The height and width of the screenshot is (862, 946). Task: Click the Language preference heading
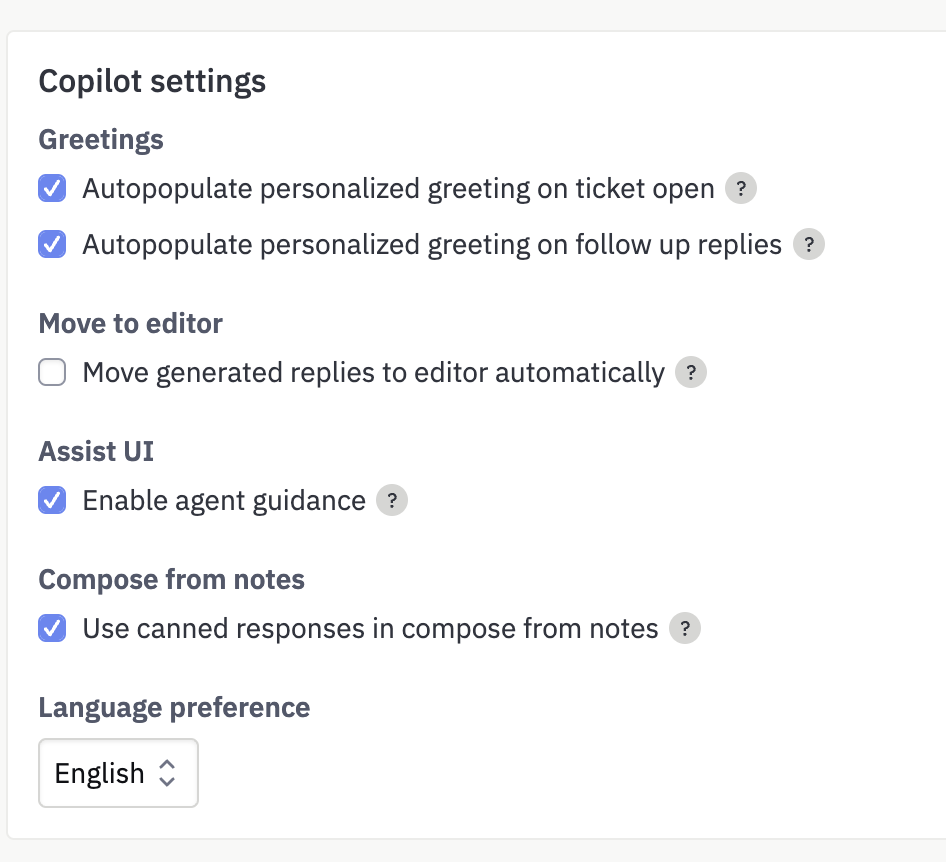pos(174,708)
